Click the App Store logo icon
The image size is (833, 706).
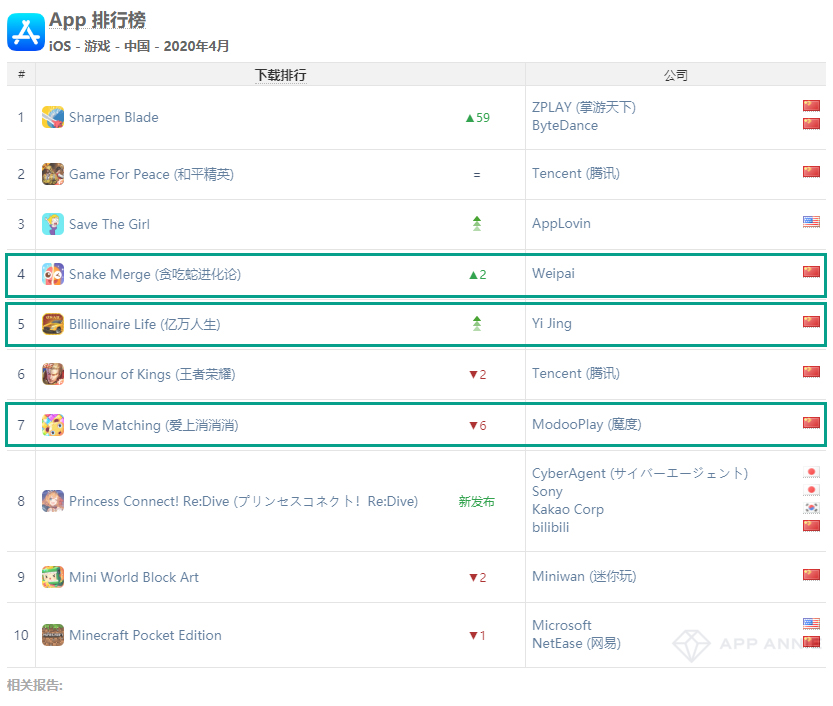26,31
